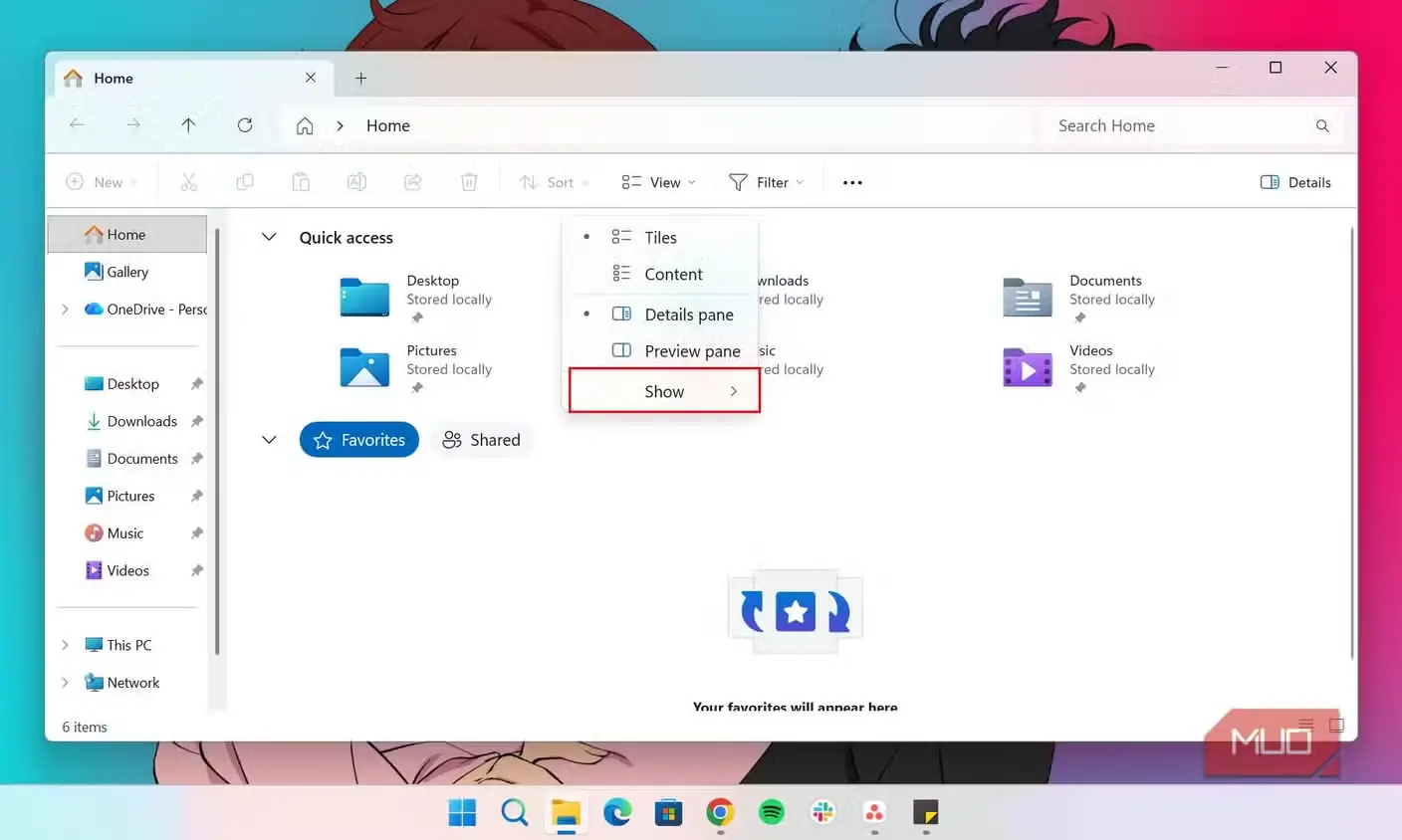Click the Up arrow navigation icon

[x=188, y=125]
